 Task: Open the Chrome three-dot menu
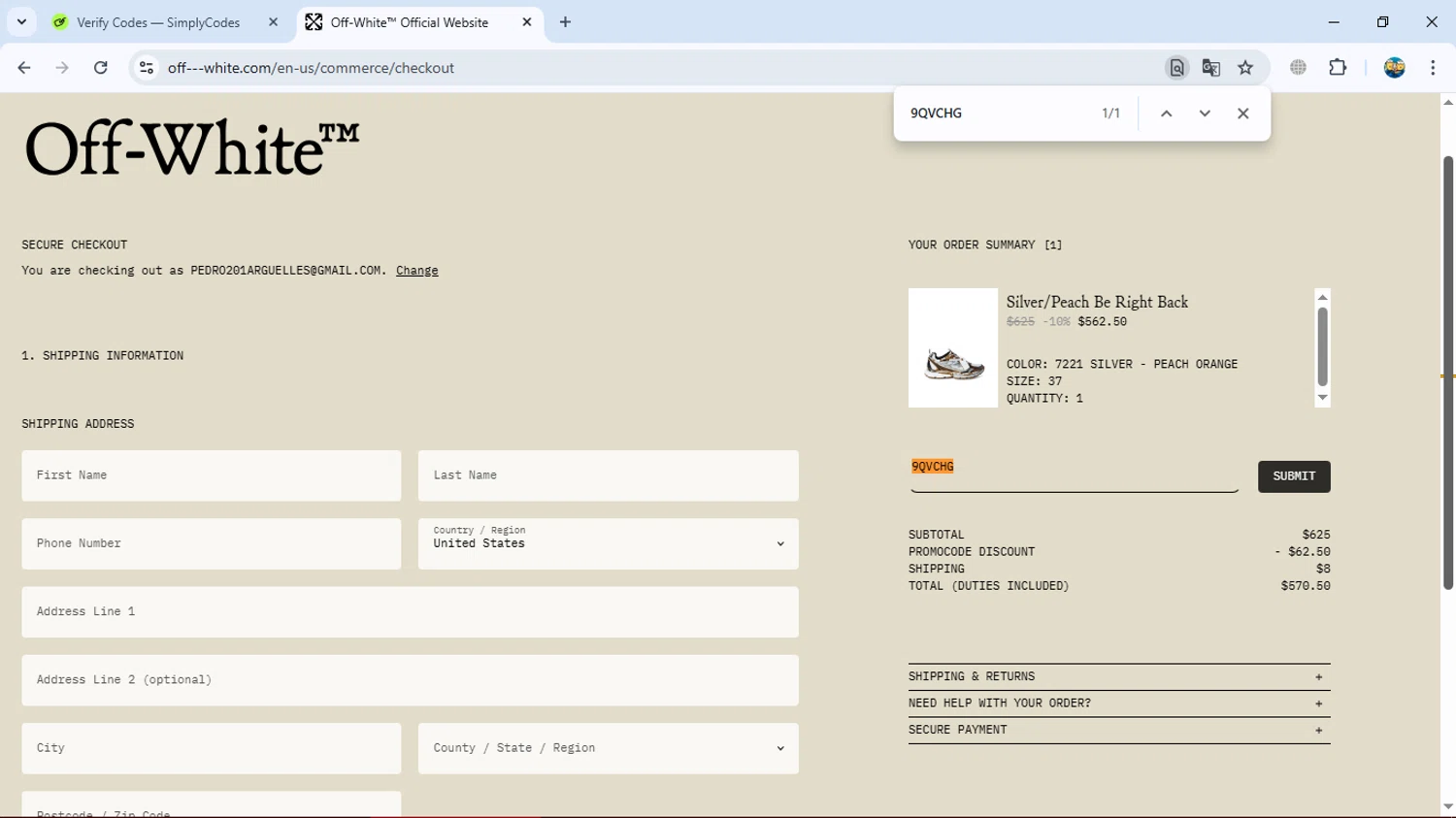click(x=1433, y=68)
